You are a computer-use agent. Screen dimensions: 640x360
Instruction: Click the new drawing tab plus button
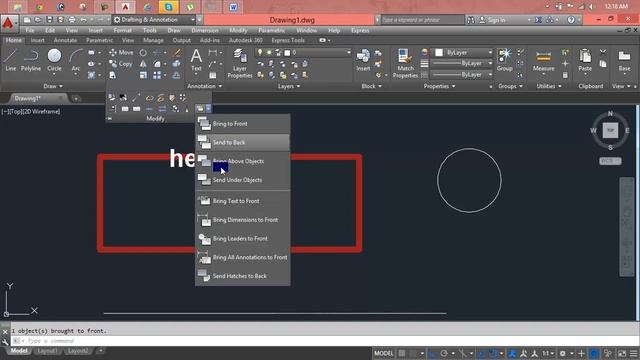[76, 98]
